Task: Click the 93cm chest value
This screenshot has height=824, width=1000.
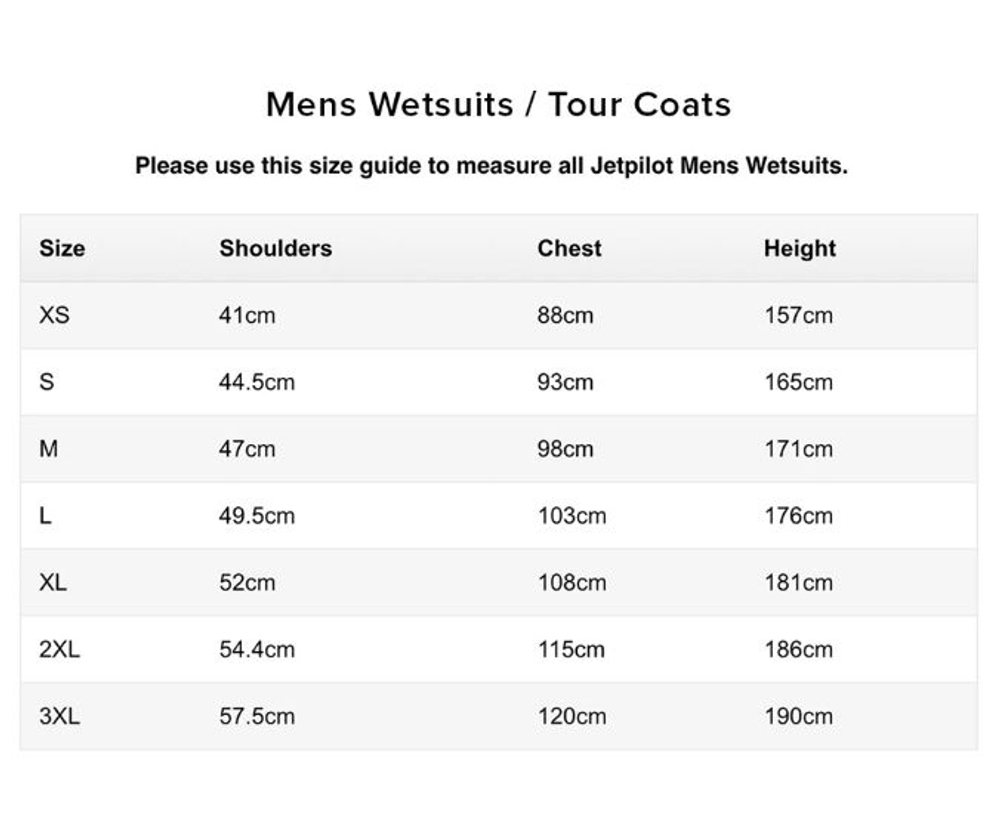Action: point(565,382)
